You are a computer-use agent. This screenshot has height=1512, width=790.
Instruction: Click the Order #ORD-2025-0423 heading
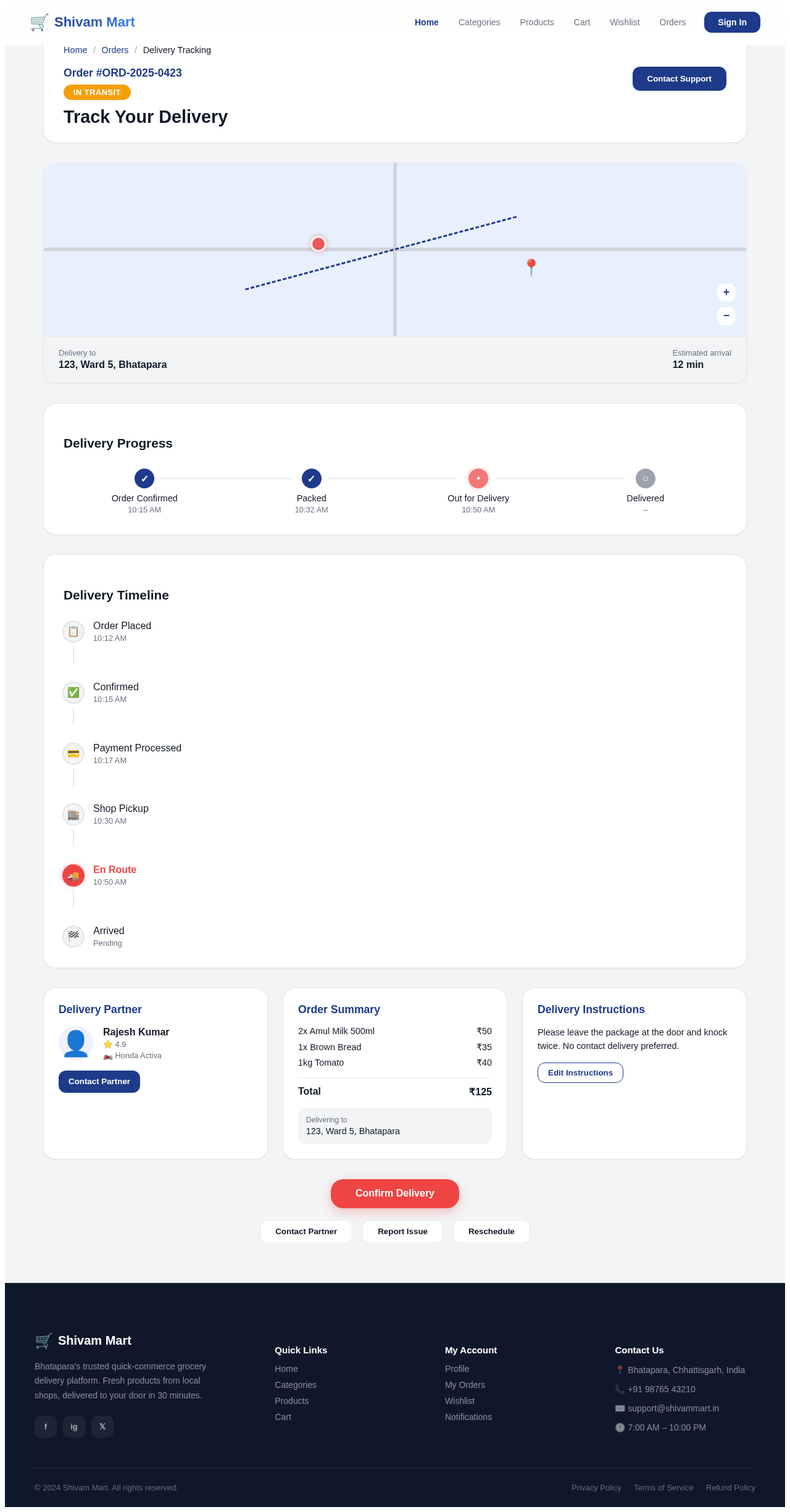point(123,73)
